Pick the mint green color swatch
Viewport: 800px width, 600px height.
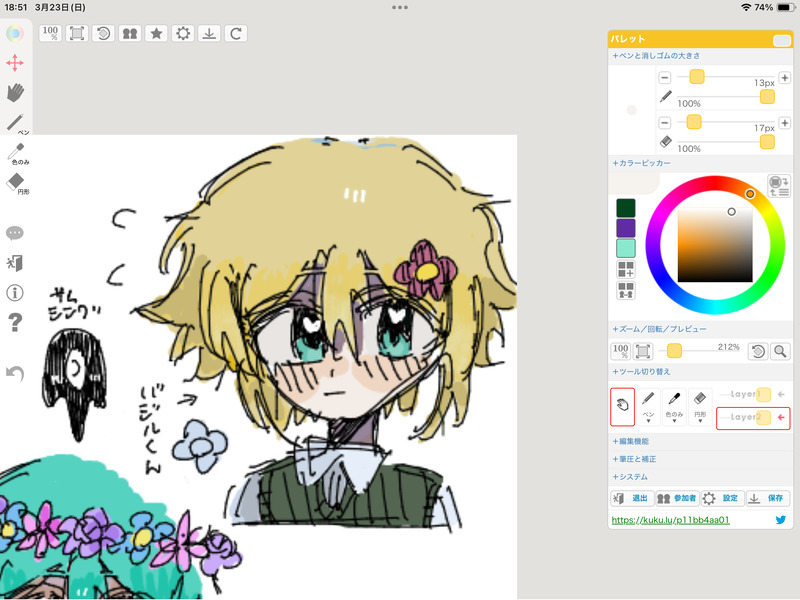click(x=626, y=248)
